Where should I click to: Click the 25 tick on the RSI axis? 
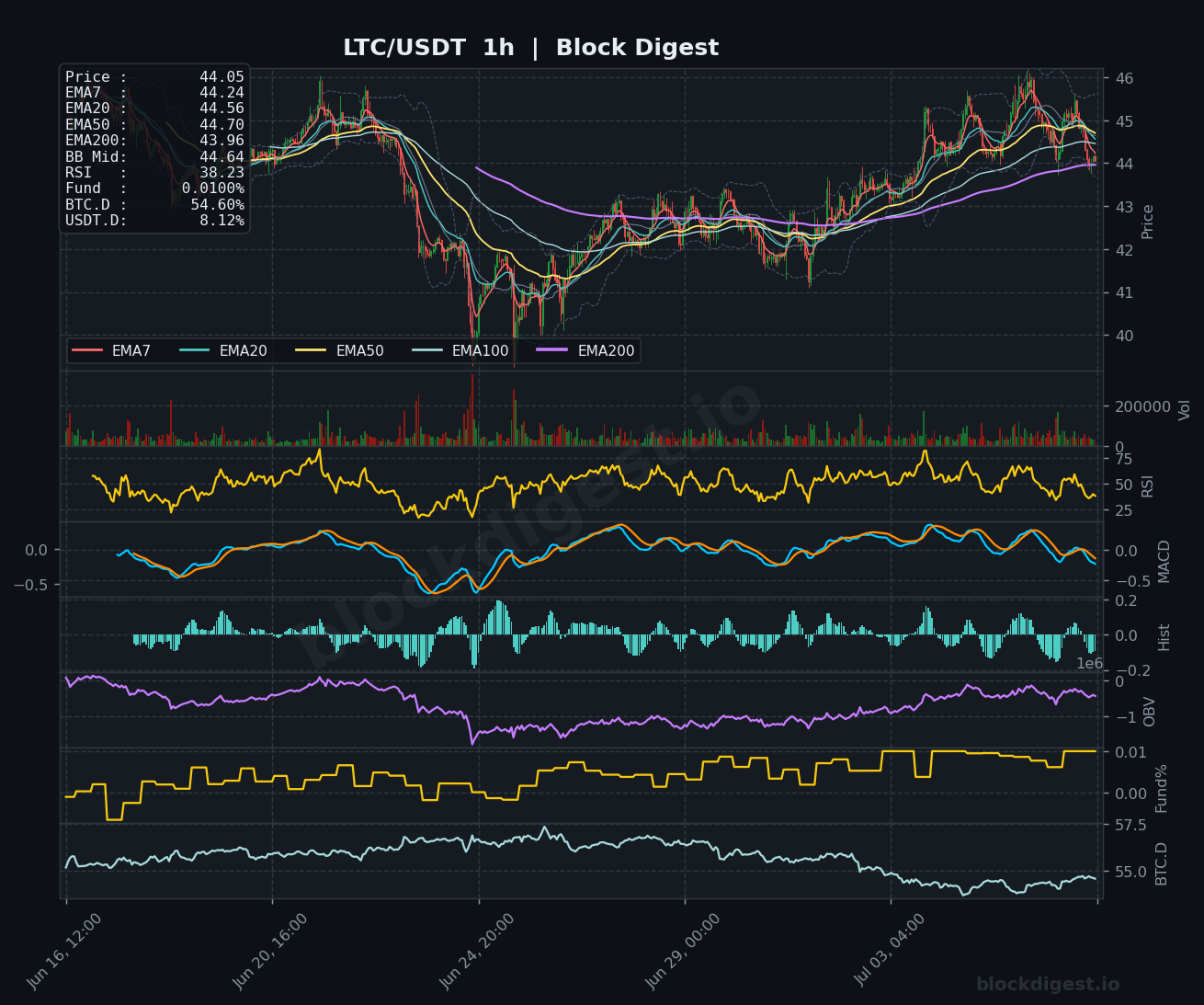(x=1124, y=511)
